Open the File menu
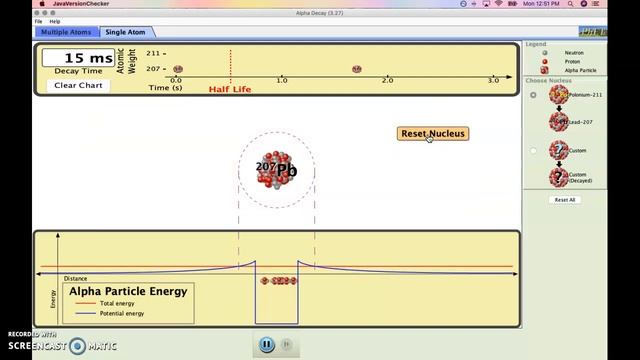This screenshot has width=640, height=360. 38,22
